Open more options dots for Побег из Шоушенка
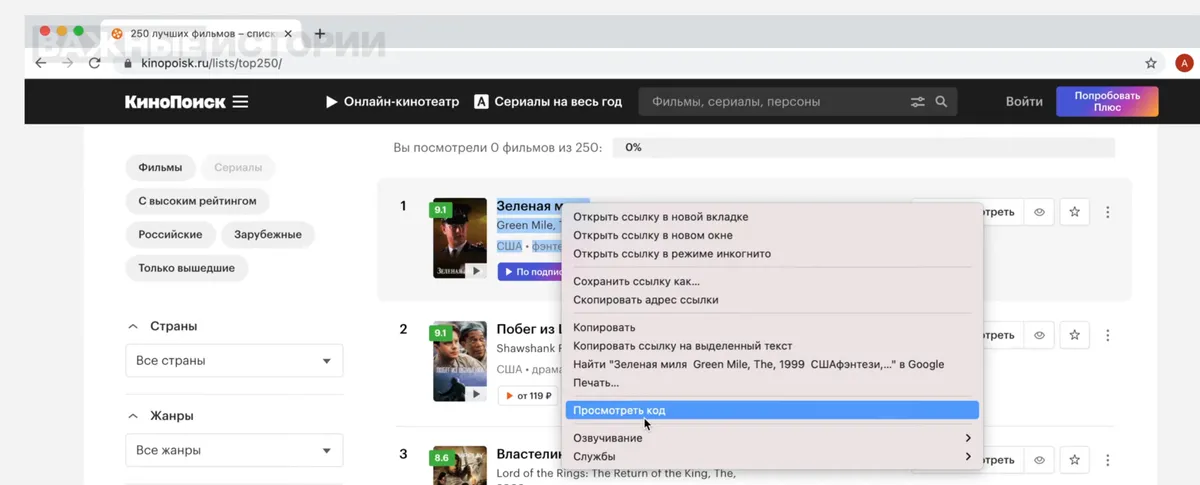The image size is (1200, 485). pos(1107,336)
